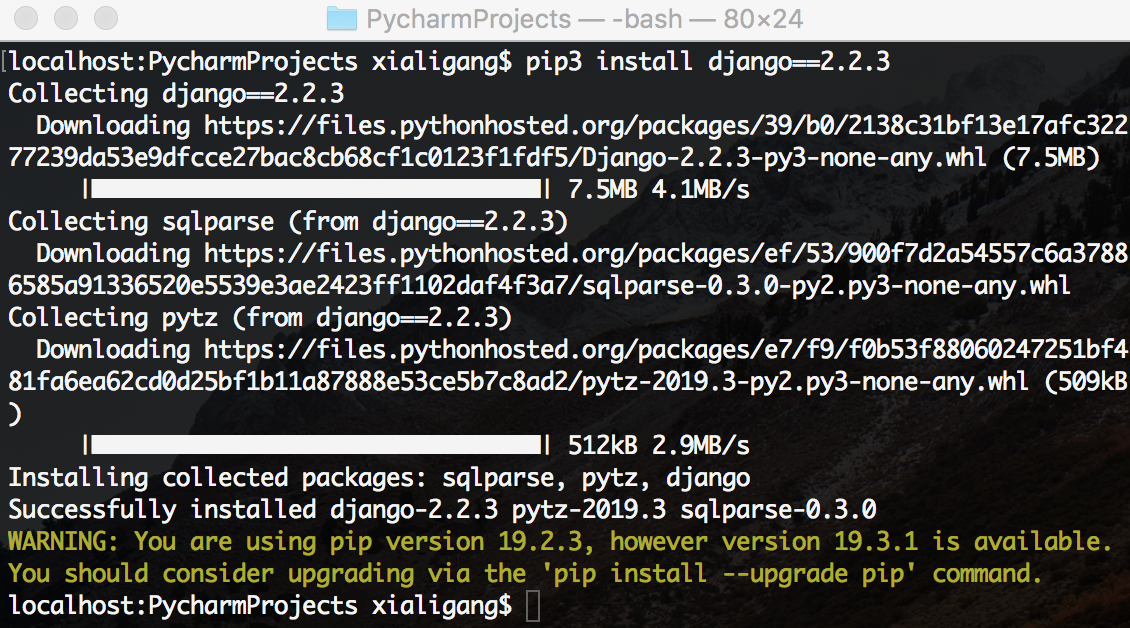Click the Collecting sqlparse line
The width and height of the screenshot is (1130, 628).
click(288, 222)
